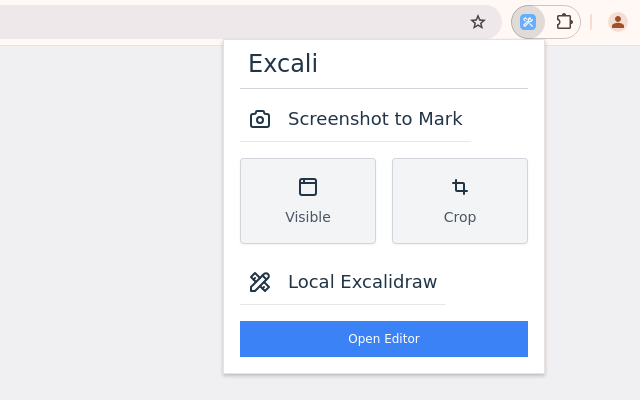This screenshot has height=400, width=640.
Task: Choose the Crop screenshot label
Action: (460, 217)
